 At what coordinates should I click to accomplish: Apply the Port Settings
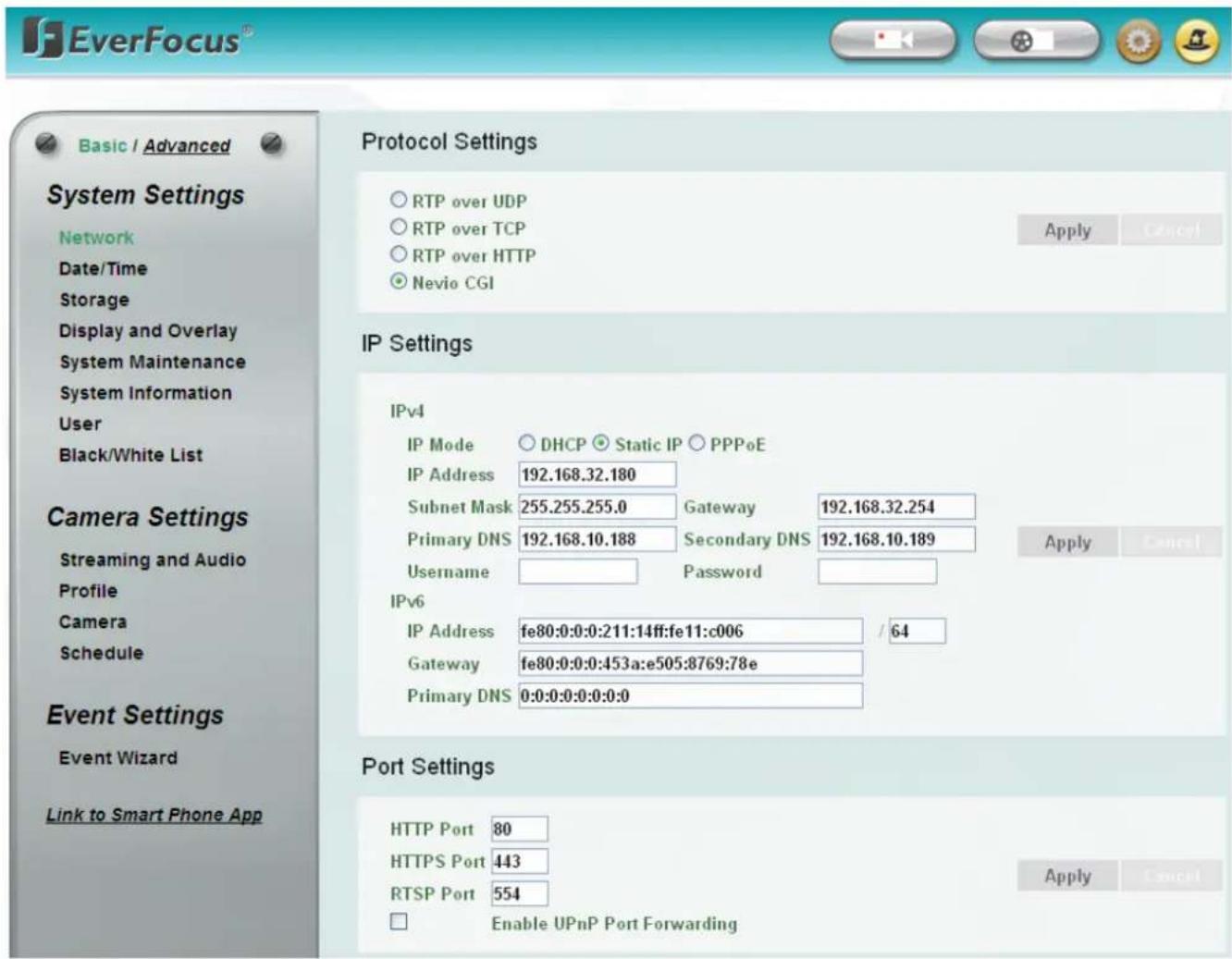tap(1067, 876)
